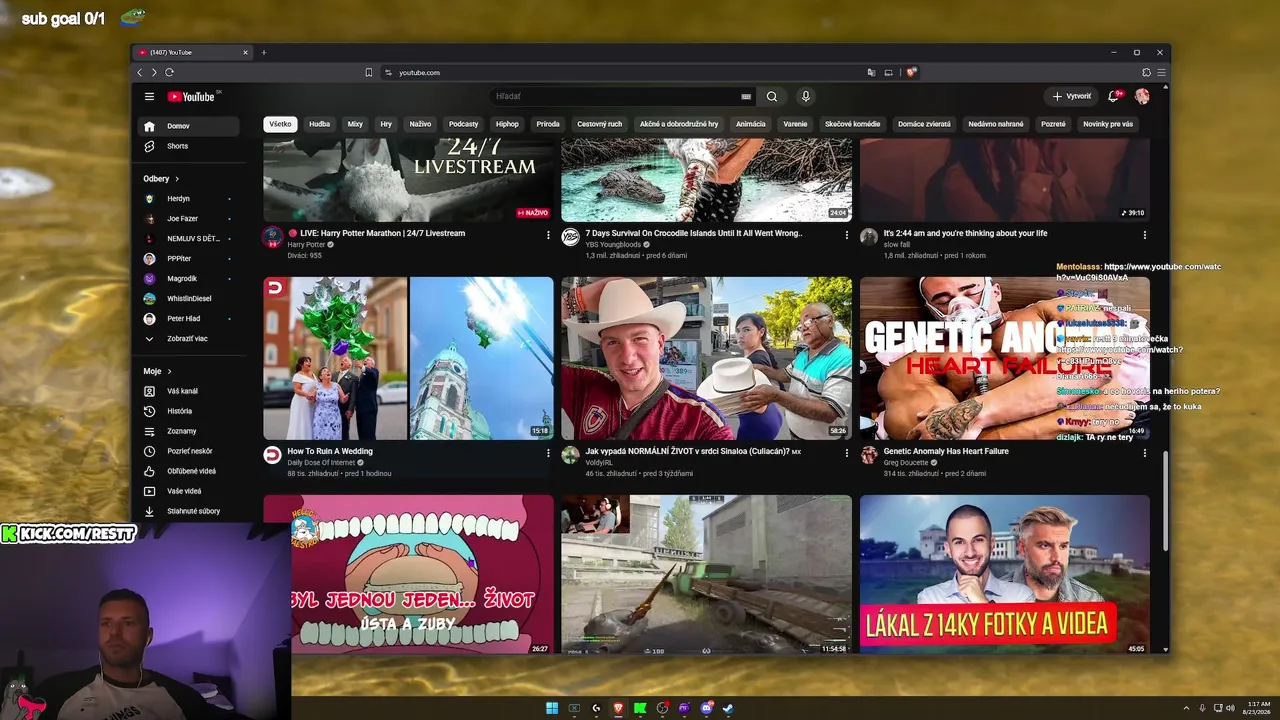
Task: Open Stiahnuté súbory in the sidebar
Action: point(189,511)
